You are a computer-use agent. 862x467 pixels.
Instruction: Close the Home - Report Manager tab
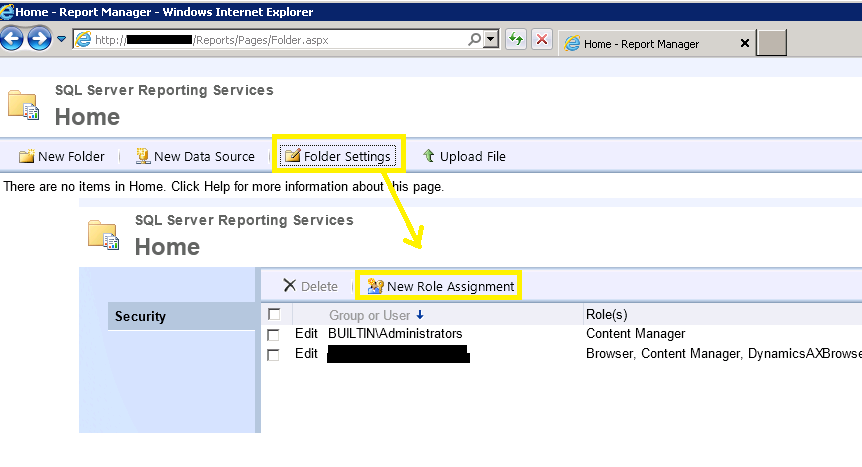[744, 43]
